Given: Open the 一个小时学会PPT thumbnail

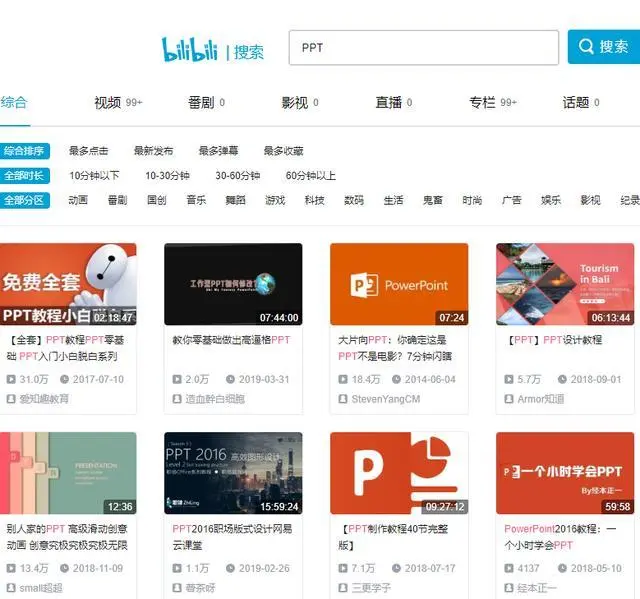Looking at the screenshot, I should [x=565, y=473].
